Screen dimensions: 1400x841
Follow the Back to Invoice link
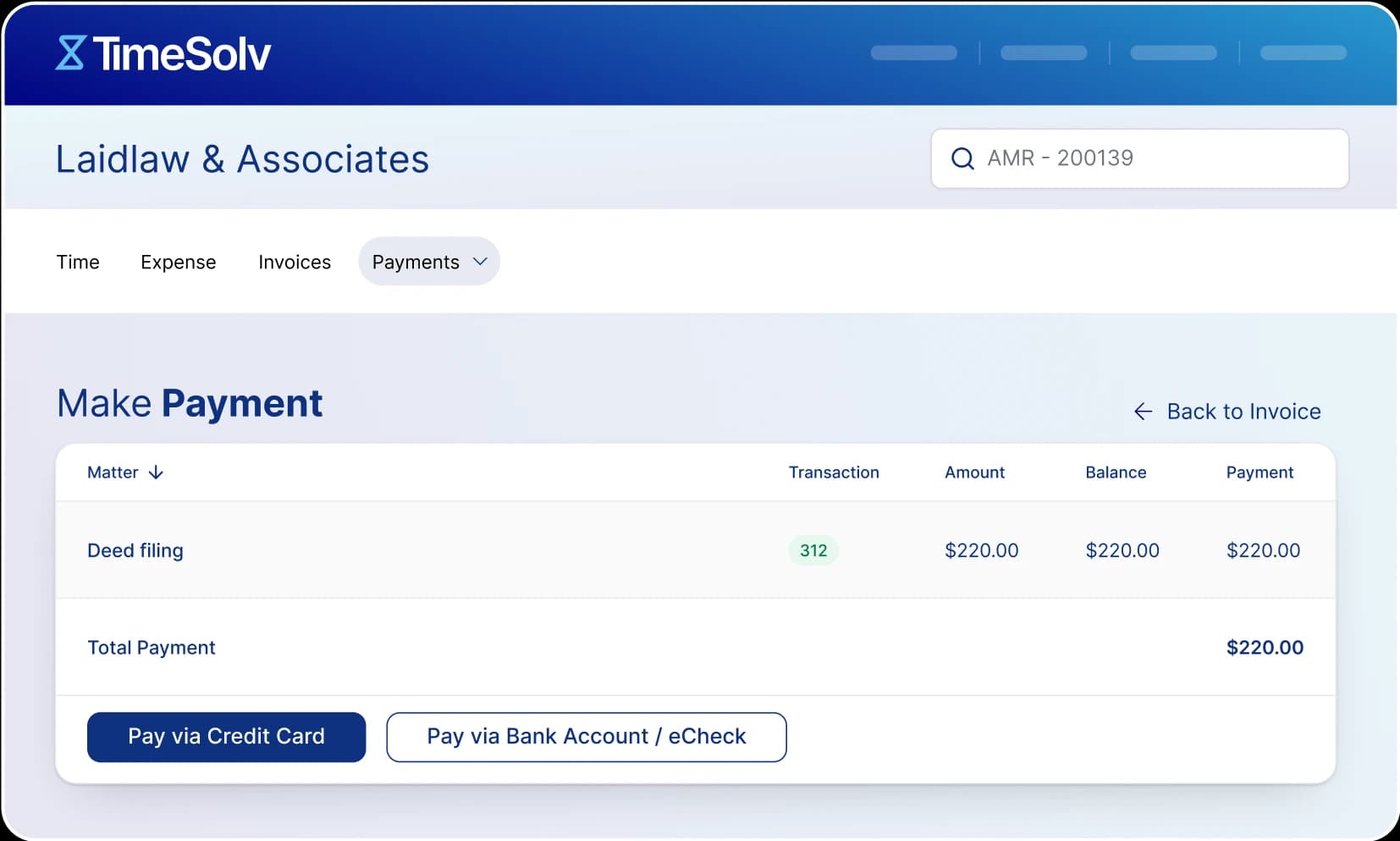[x=1243, y=412]
